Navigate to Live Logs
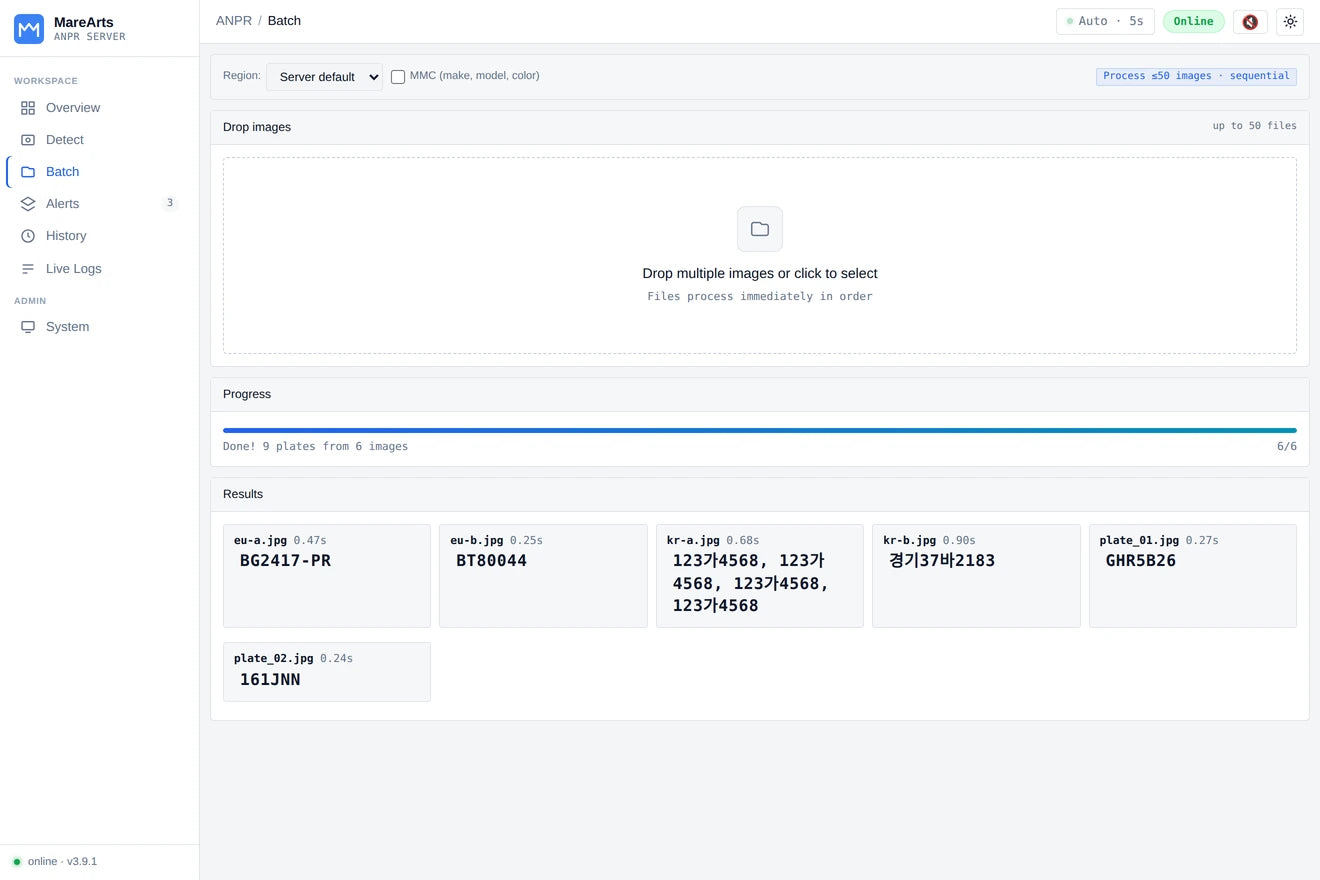This screenshot has width=1320, height=880. point(99,269)
